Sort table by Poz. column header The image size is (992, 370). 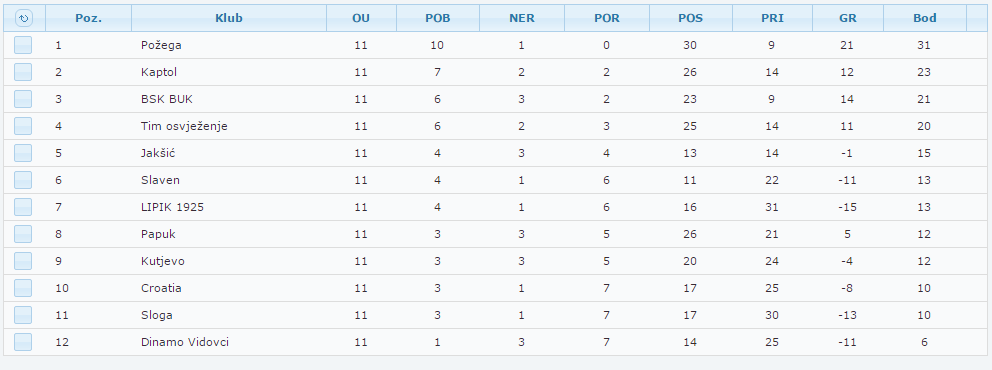[x=89, y=18]
